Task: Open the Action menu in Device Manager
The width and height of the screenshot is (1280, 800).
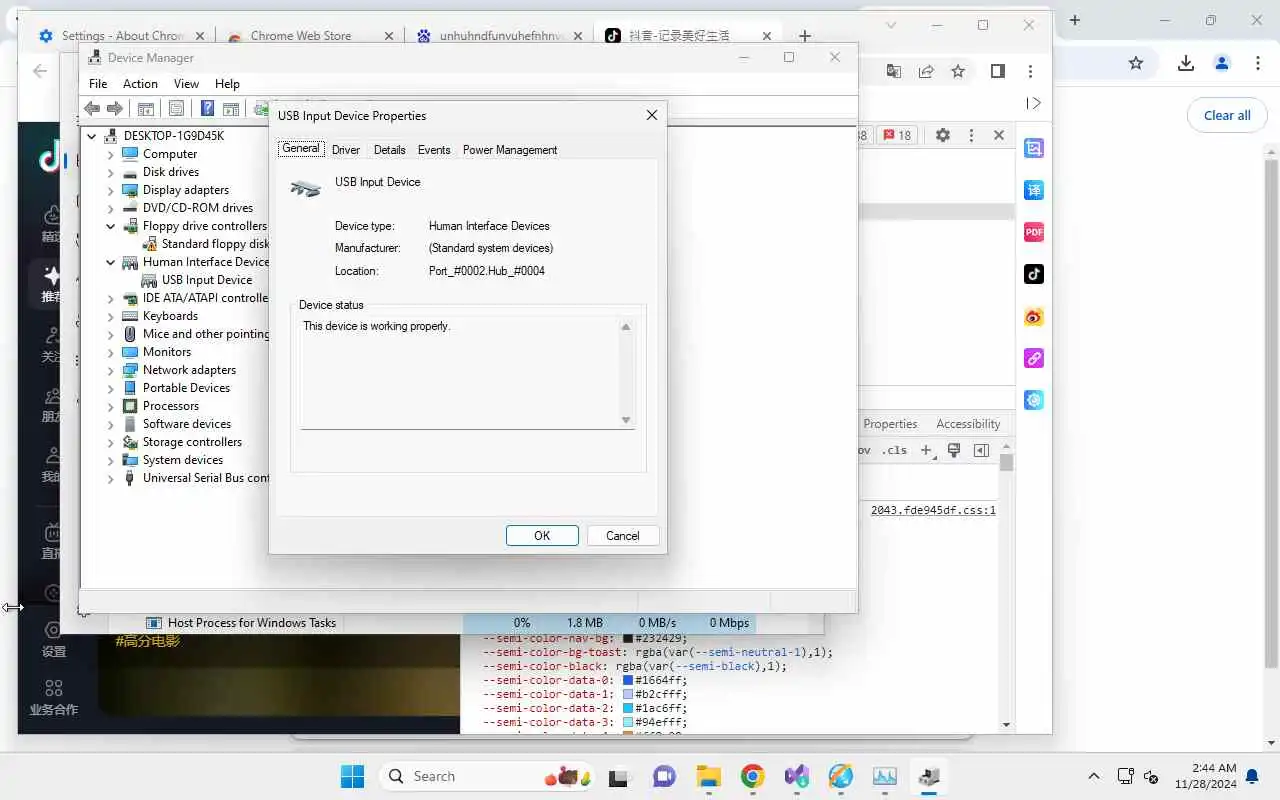Action: point(140,84)
